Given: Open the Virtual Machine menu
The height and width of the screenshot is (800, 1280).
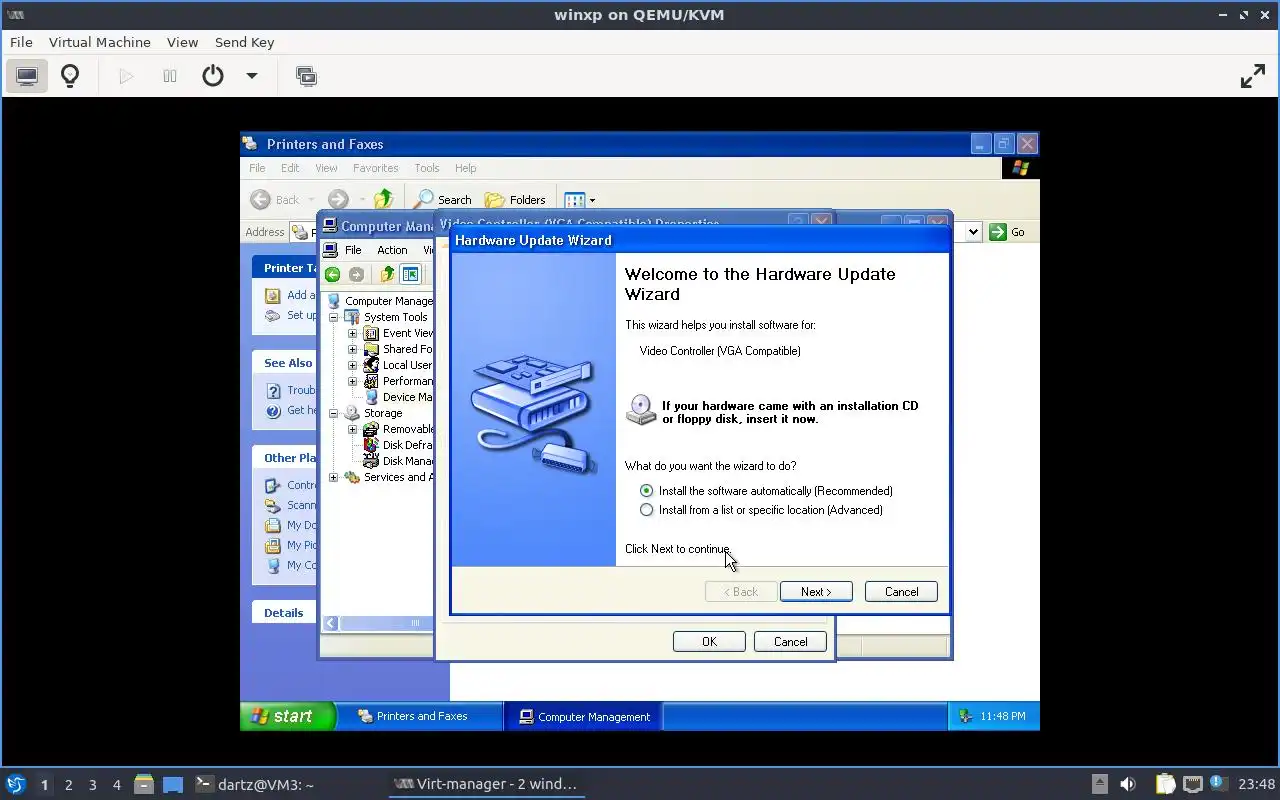Looking at the screenshot, I should click(100, 42).
